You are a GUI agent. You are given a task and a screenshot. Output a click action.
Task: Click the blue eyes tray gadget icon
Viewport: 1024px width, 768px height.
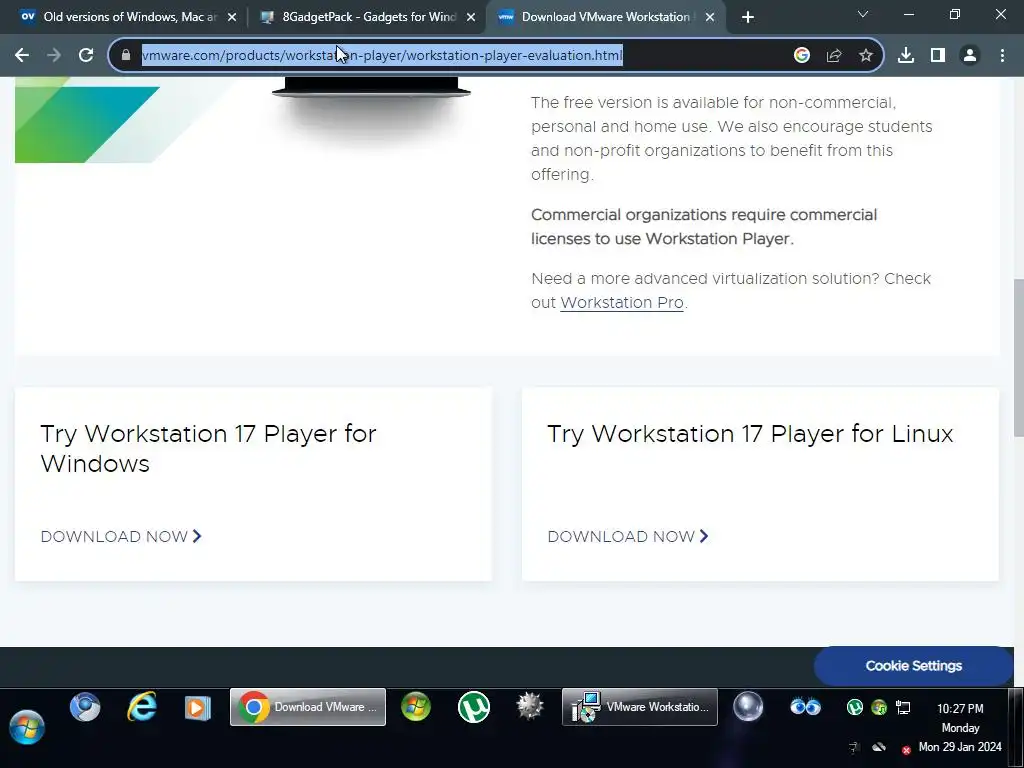pos(805,707)
